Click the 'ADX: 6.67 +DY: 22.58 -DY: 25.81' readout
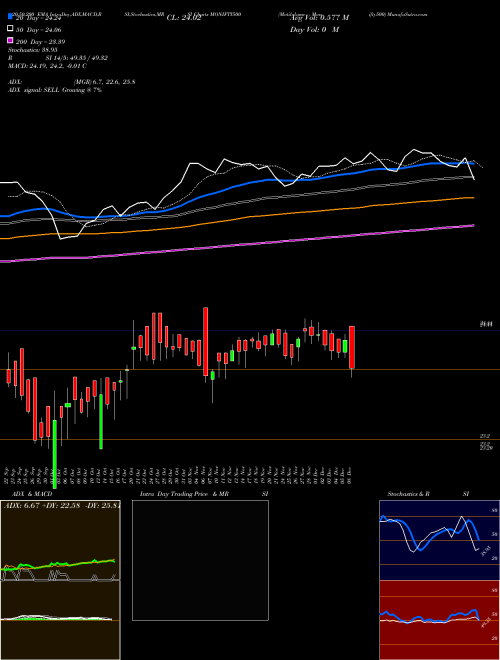 (x=62, y=505)
